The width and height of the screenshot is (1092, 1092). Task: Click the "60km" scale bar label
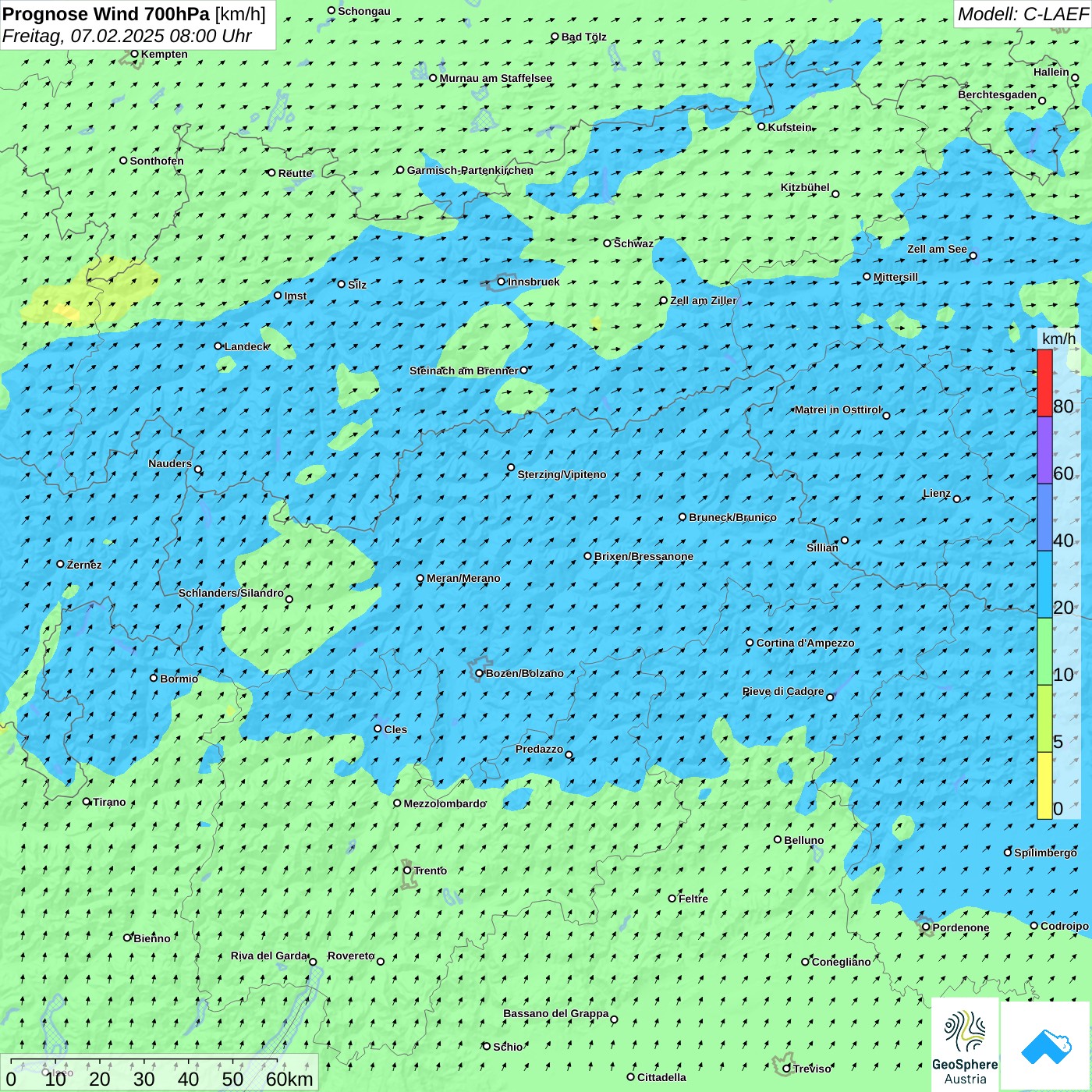tap(289, 1079)
